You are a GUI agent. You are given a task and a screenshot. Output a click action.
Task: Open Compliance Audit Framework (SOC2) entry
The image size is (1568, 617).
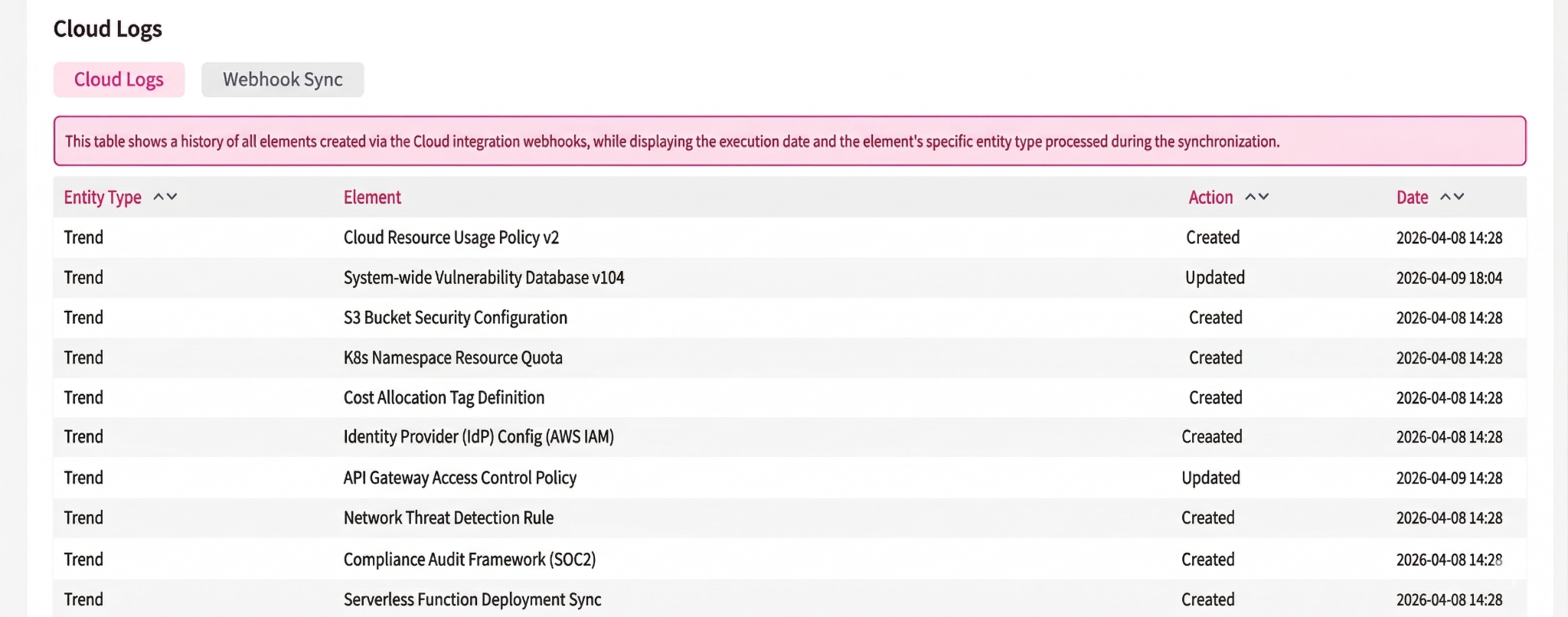click(x=469, y=560)
